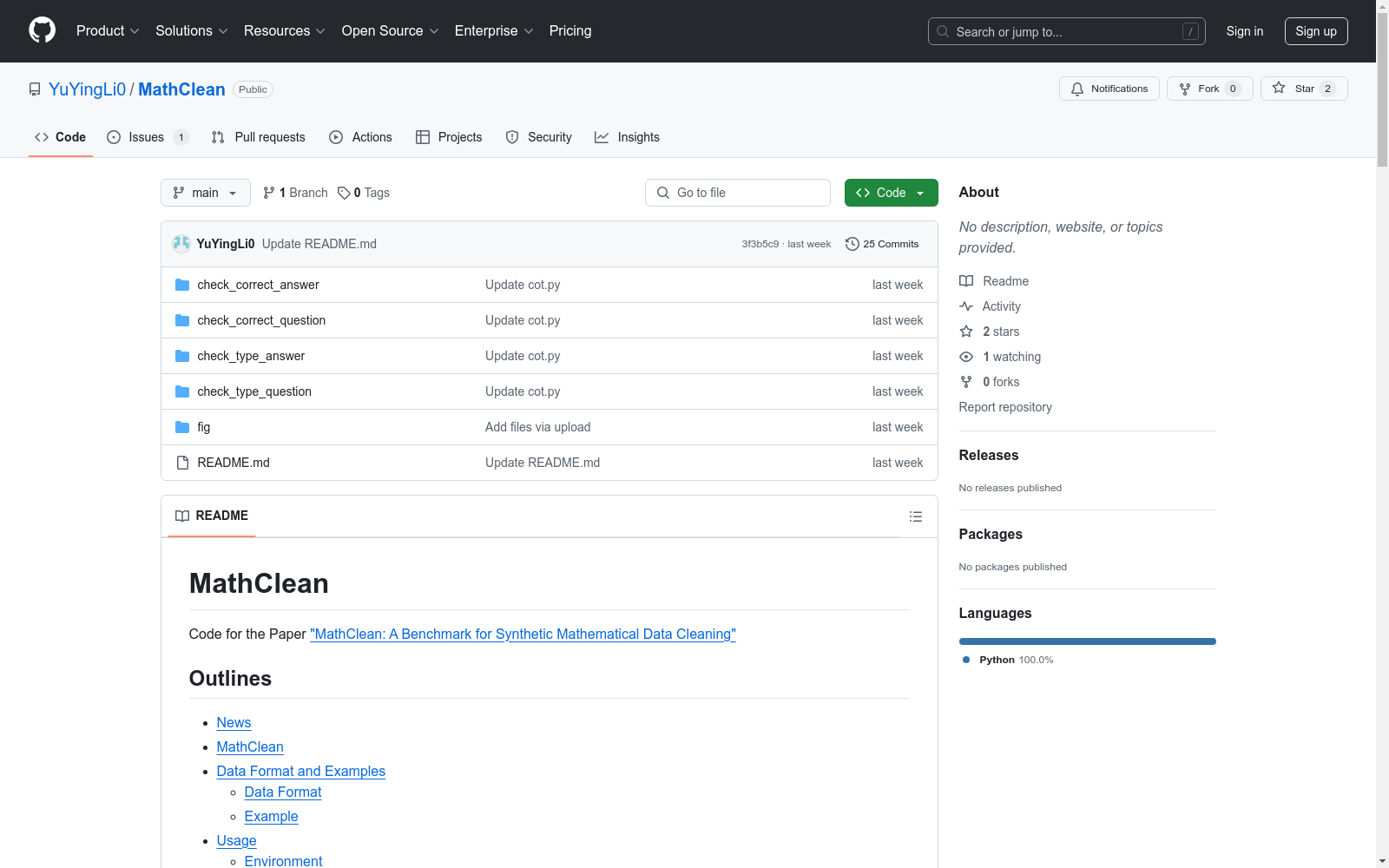
Task: Click the Packages heading link
Action: coord(991,534)
